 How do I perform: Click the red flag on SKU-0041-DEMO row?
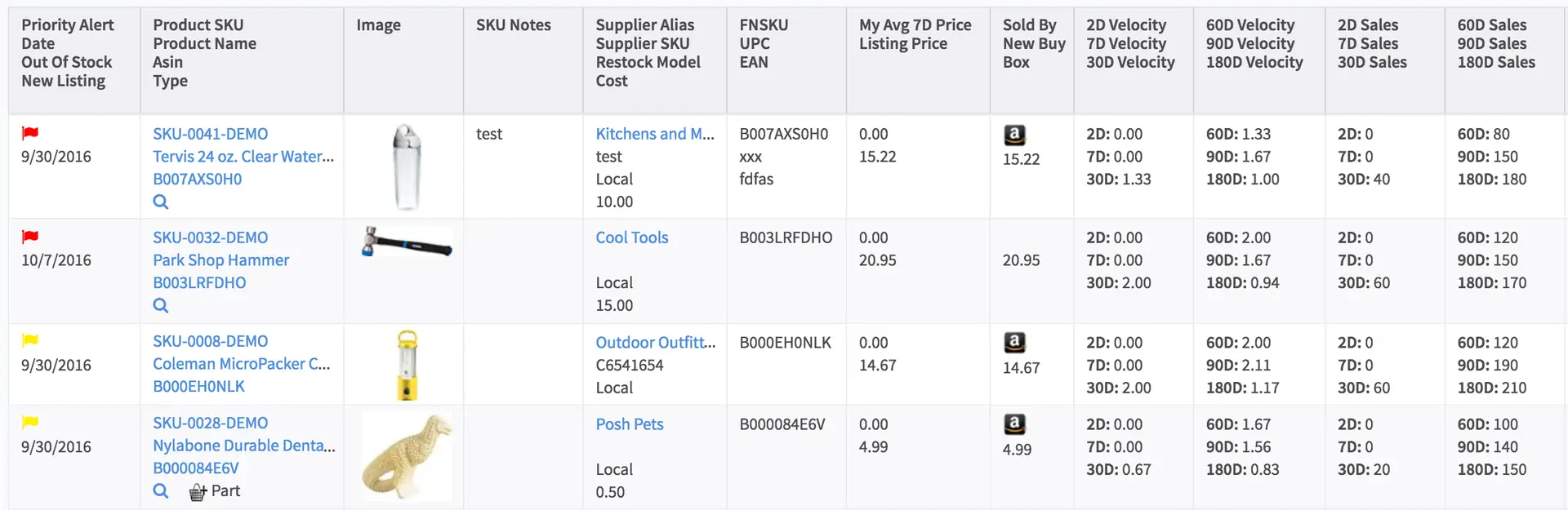coord(30,133)
